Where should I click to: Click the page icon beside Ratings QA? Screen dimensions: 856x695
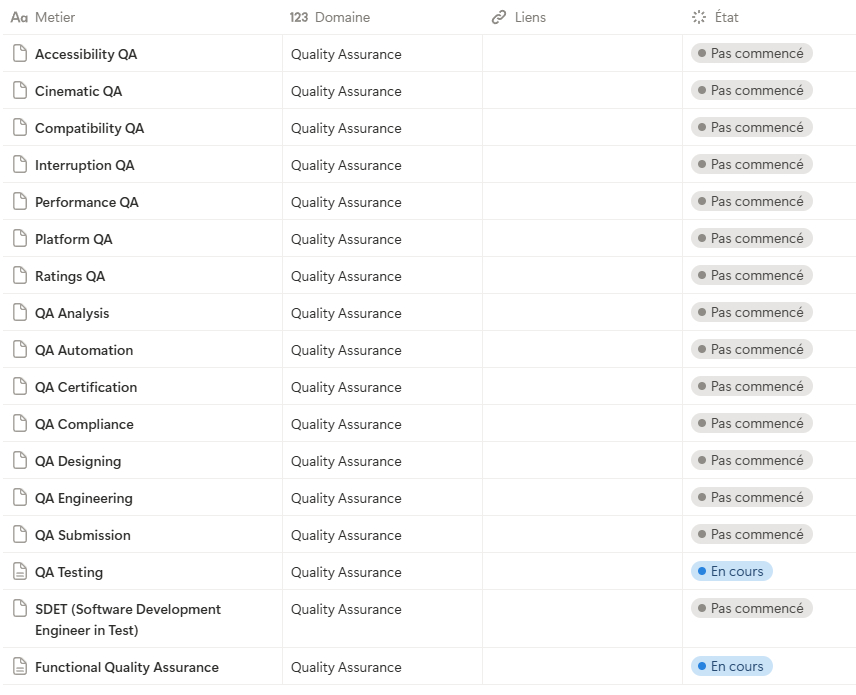(19, 276)
